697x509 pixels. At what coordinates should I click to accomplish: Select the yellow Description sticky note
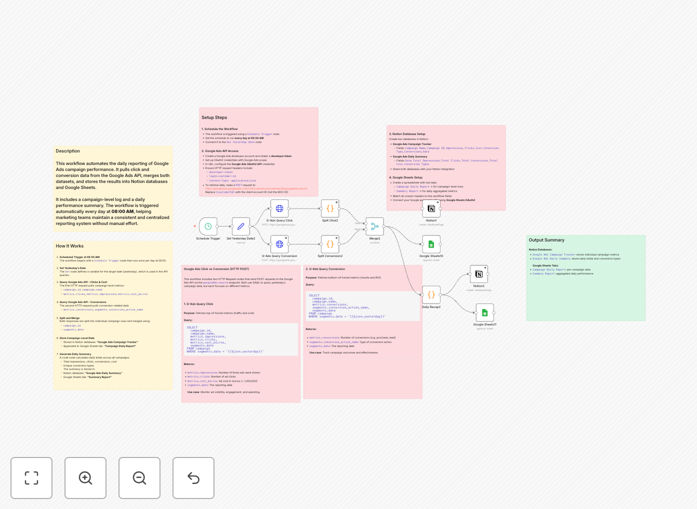pos(113,189)
